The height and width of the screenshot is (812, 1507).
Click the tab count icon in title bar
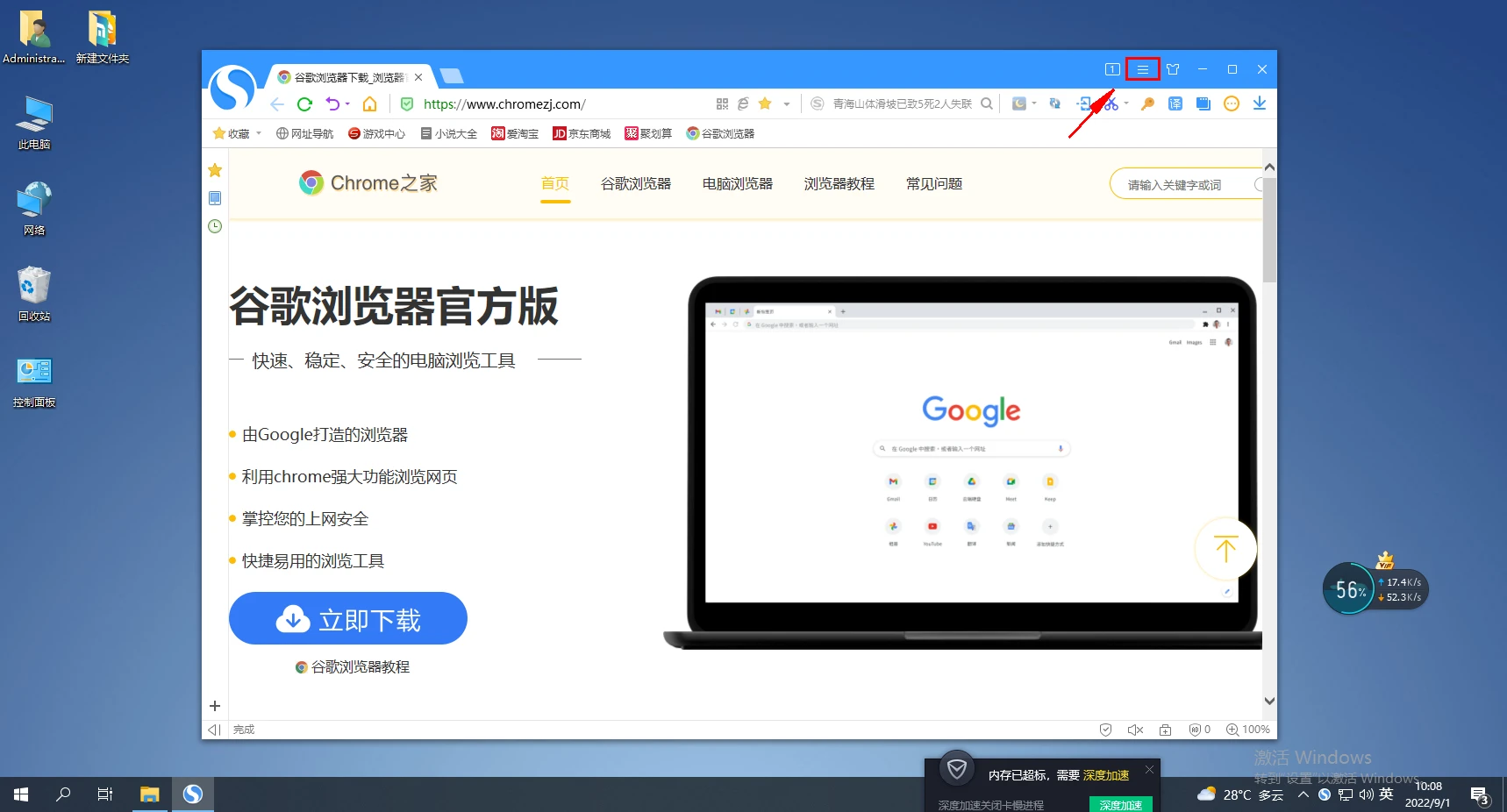[x=1112, y=69]
